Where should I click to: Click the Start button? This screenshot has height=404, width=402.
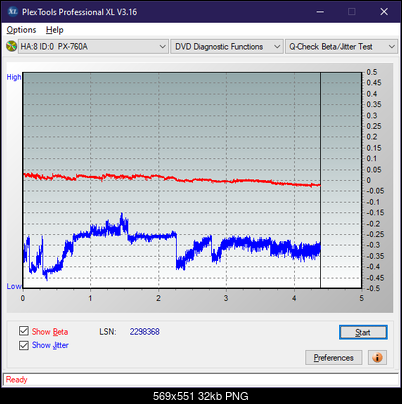click(363, 332)
